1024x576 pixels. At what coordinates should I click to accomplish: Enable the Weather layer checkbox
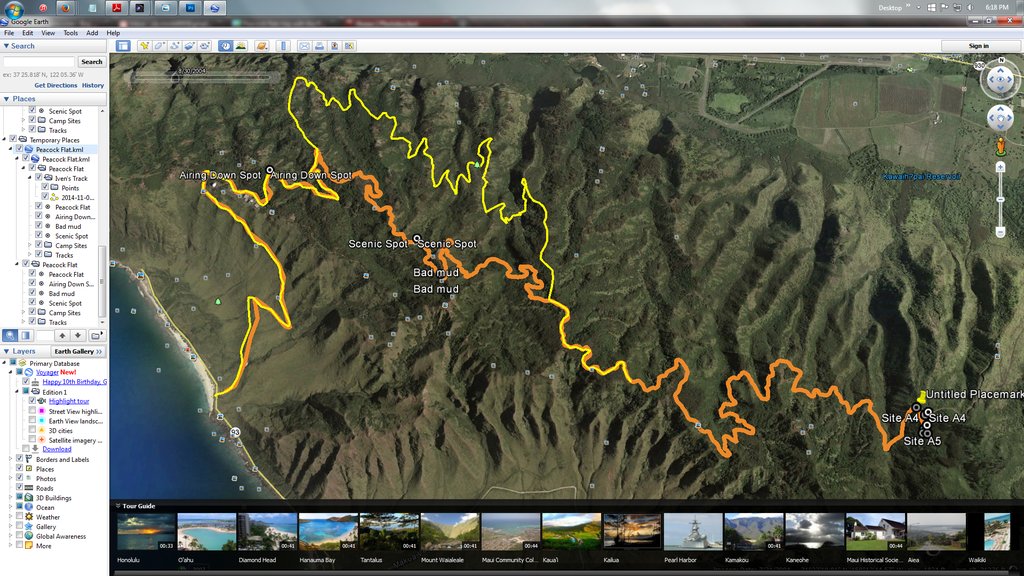click(20, 517)
